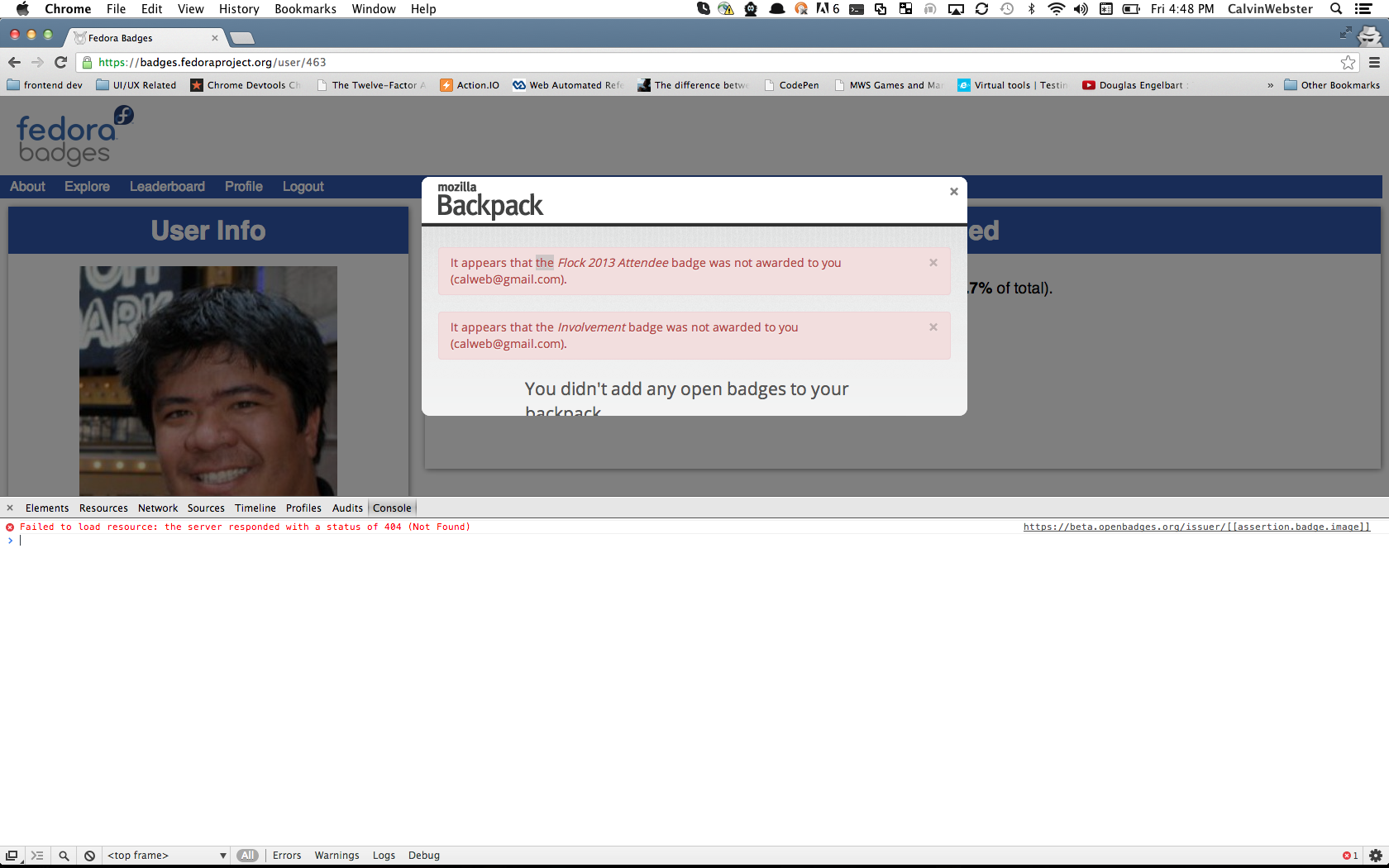Open the Explore page link
The image size is (1389, 868).
[87, 187]
